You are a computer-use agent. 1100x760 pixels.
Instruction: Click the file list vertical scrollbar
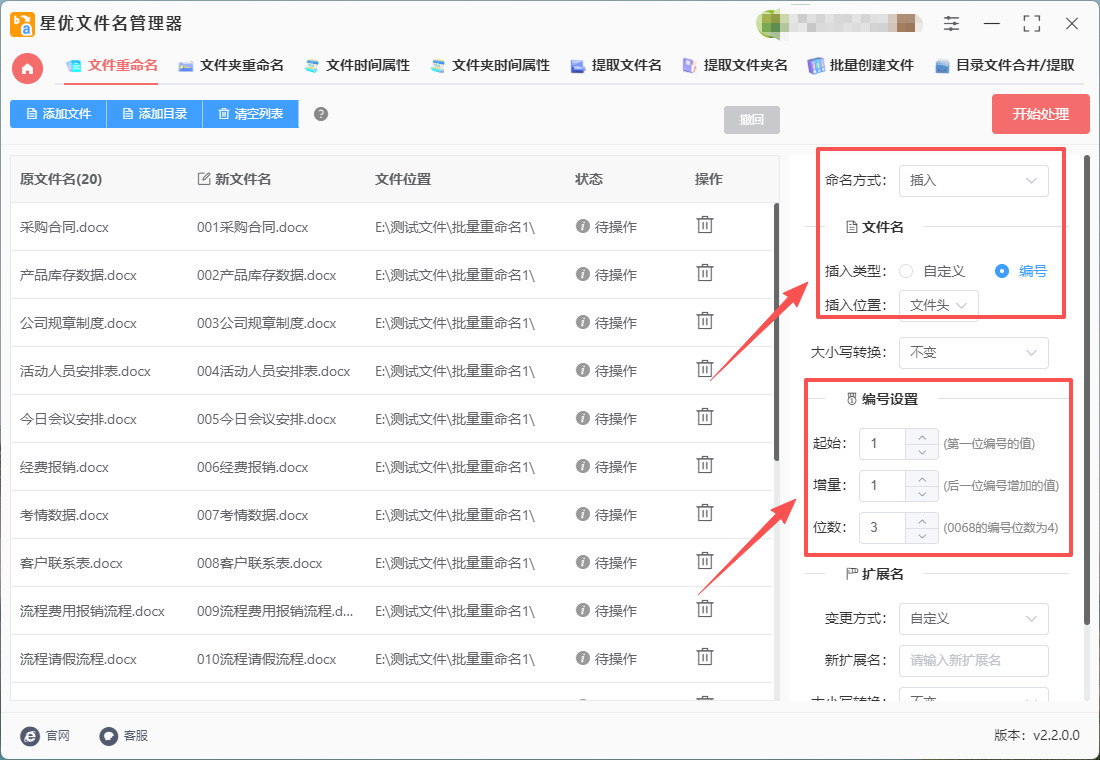[775, 330]
